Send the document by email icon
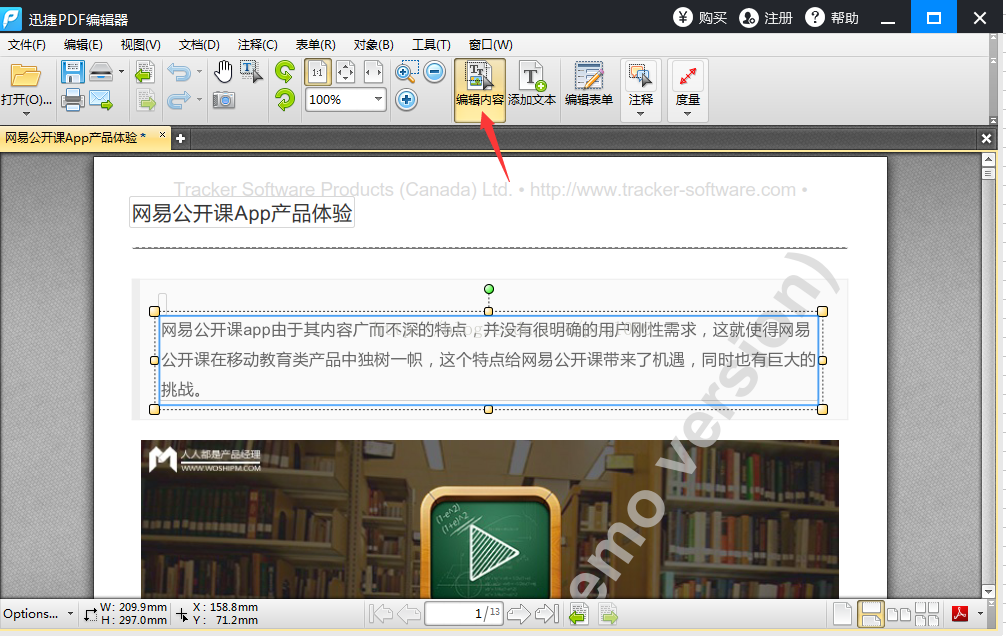The height and width of the screenshot is (636, 1006). click(101, 100)
